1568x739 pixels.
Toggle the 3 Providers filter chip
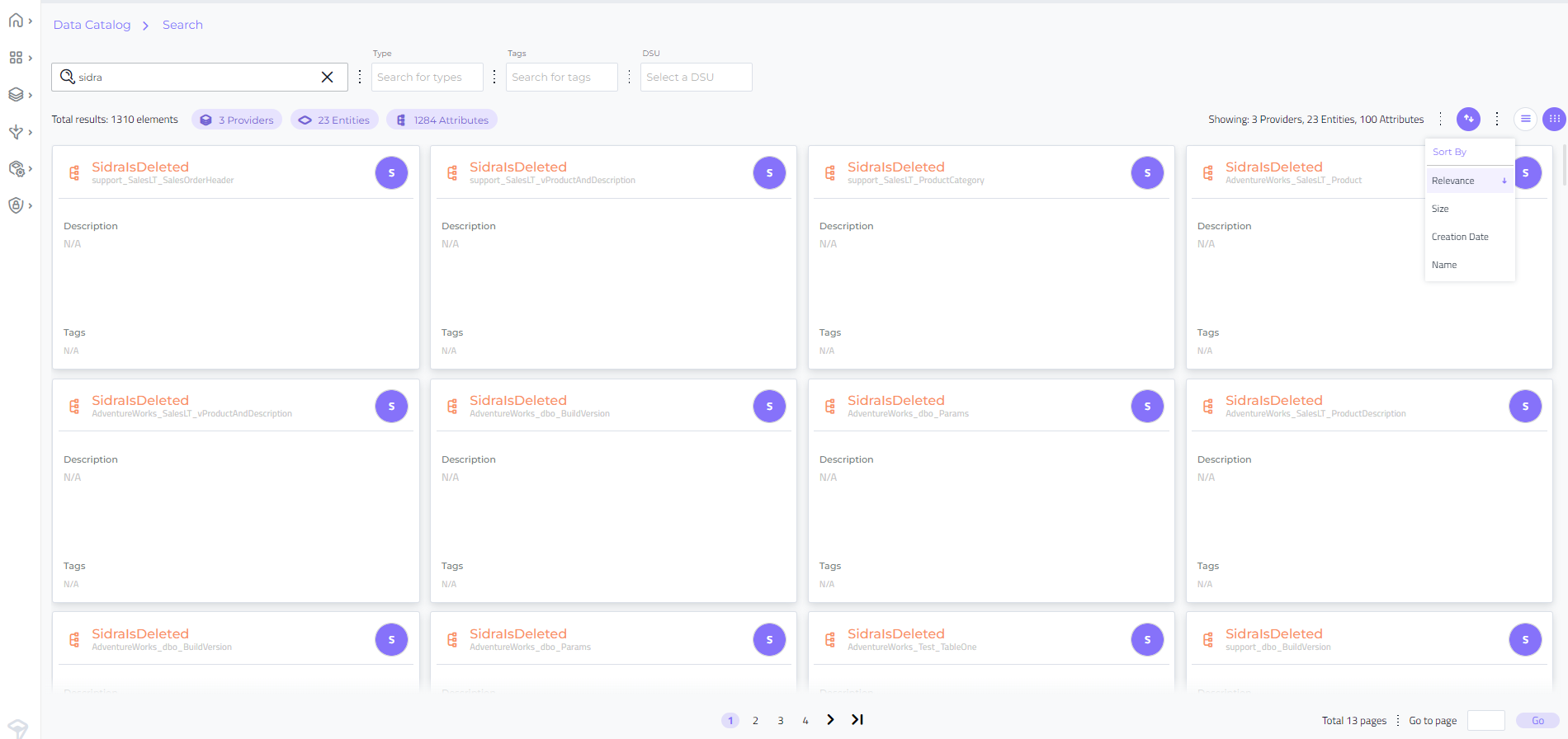coord(237,120)
